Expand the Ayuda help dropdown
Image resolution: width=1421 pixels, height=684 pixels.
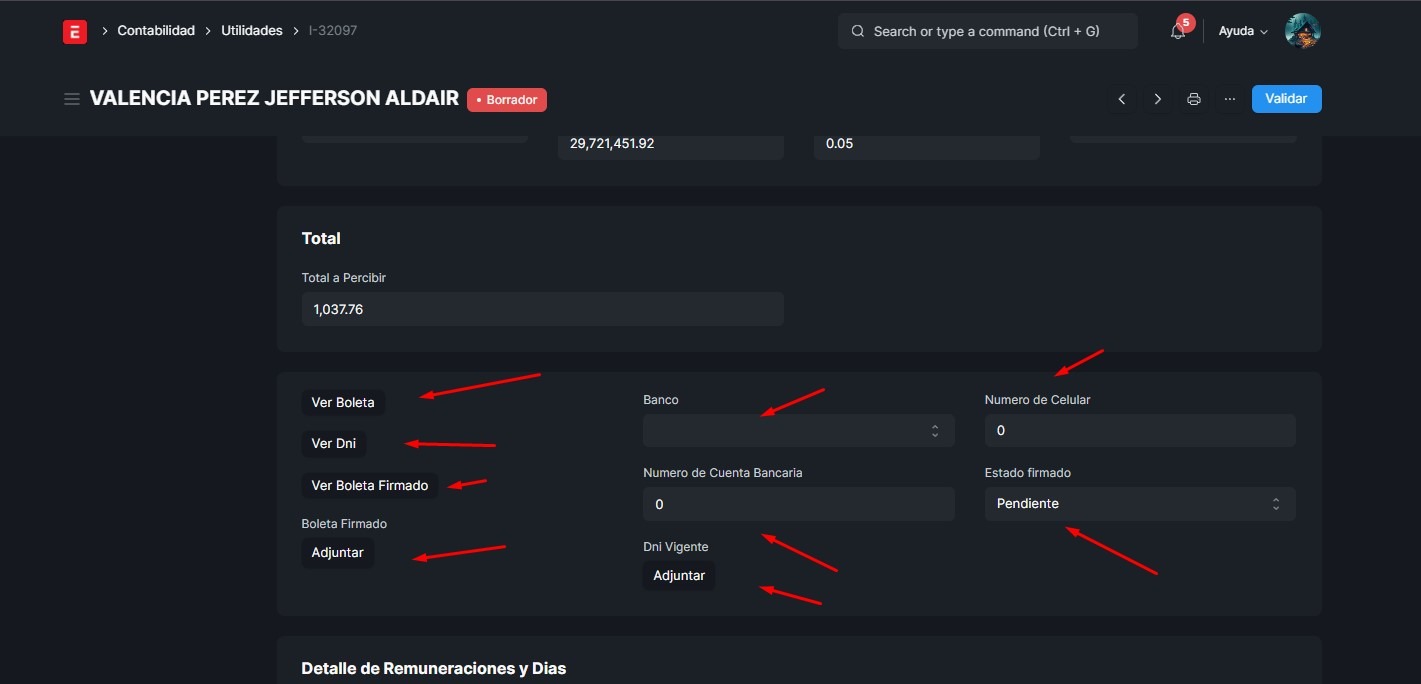pyautogui.click(x=1243, y=31)
